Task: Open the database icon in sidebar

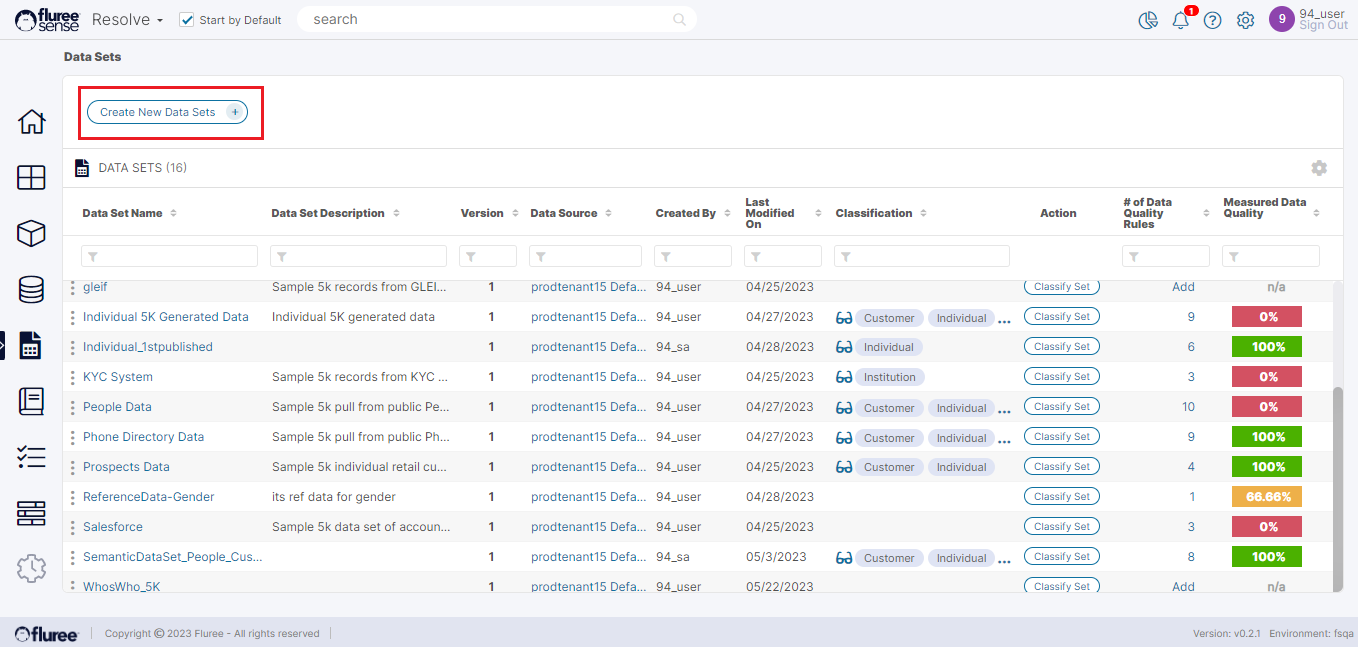Action: (31, 290)
